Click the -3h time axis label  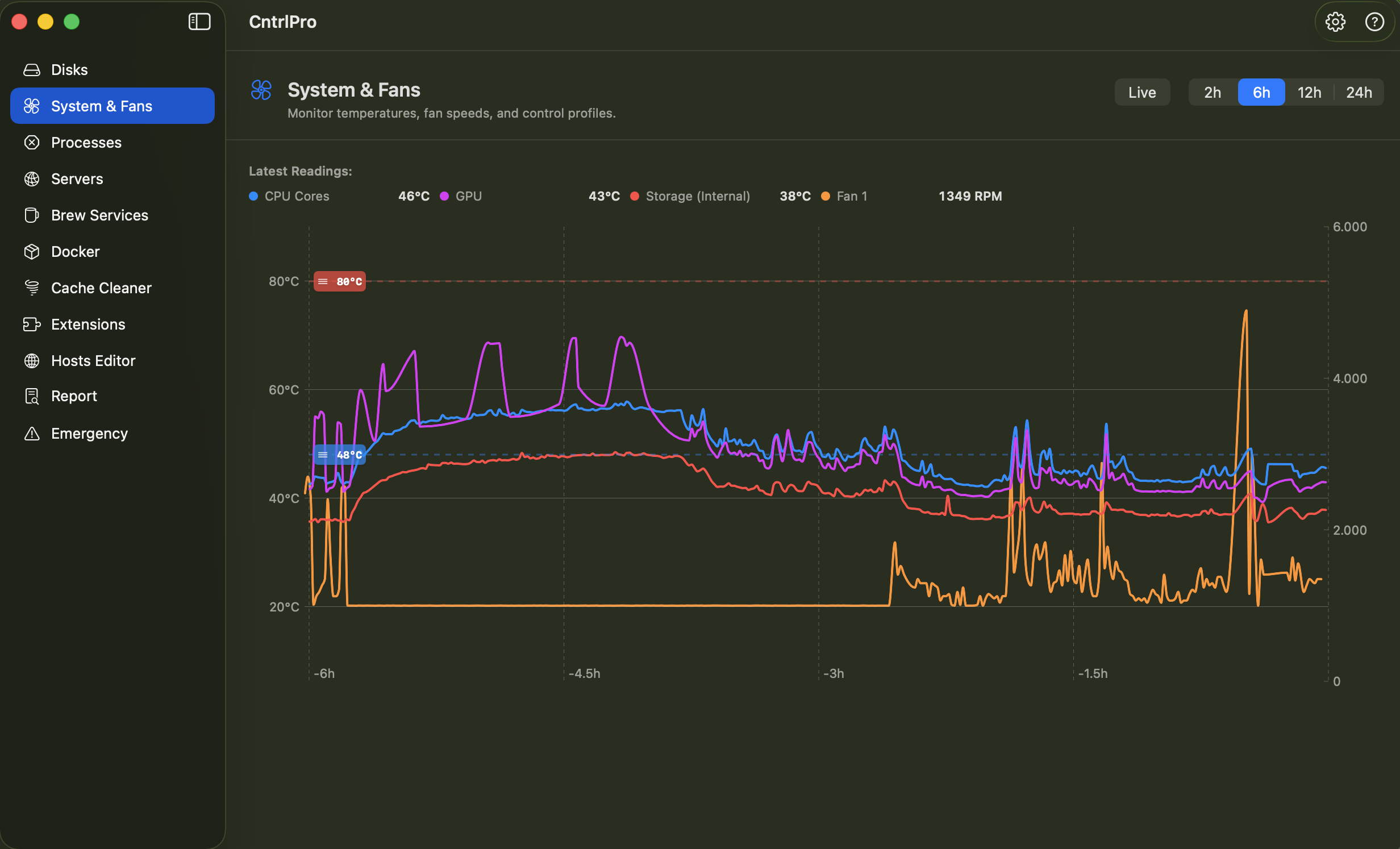click(834, 674)
